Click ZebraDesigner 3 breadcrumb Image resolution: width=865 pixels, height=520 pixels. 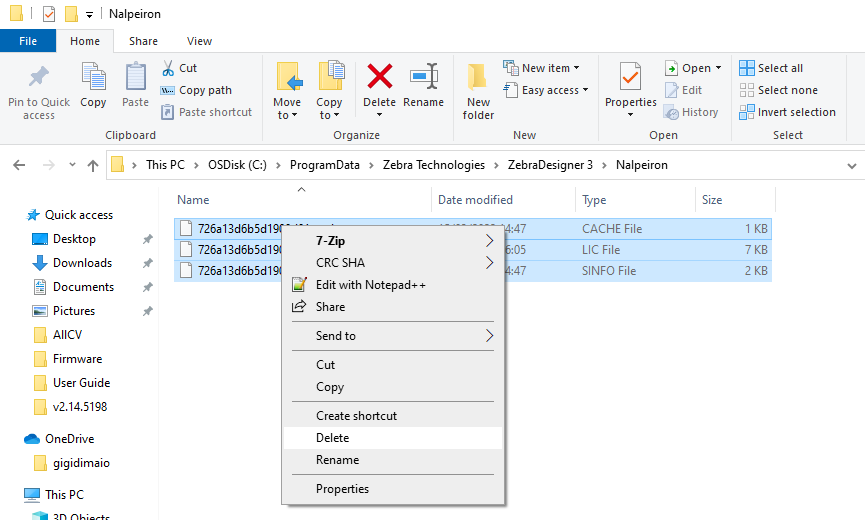(x=550, y=165)
